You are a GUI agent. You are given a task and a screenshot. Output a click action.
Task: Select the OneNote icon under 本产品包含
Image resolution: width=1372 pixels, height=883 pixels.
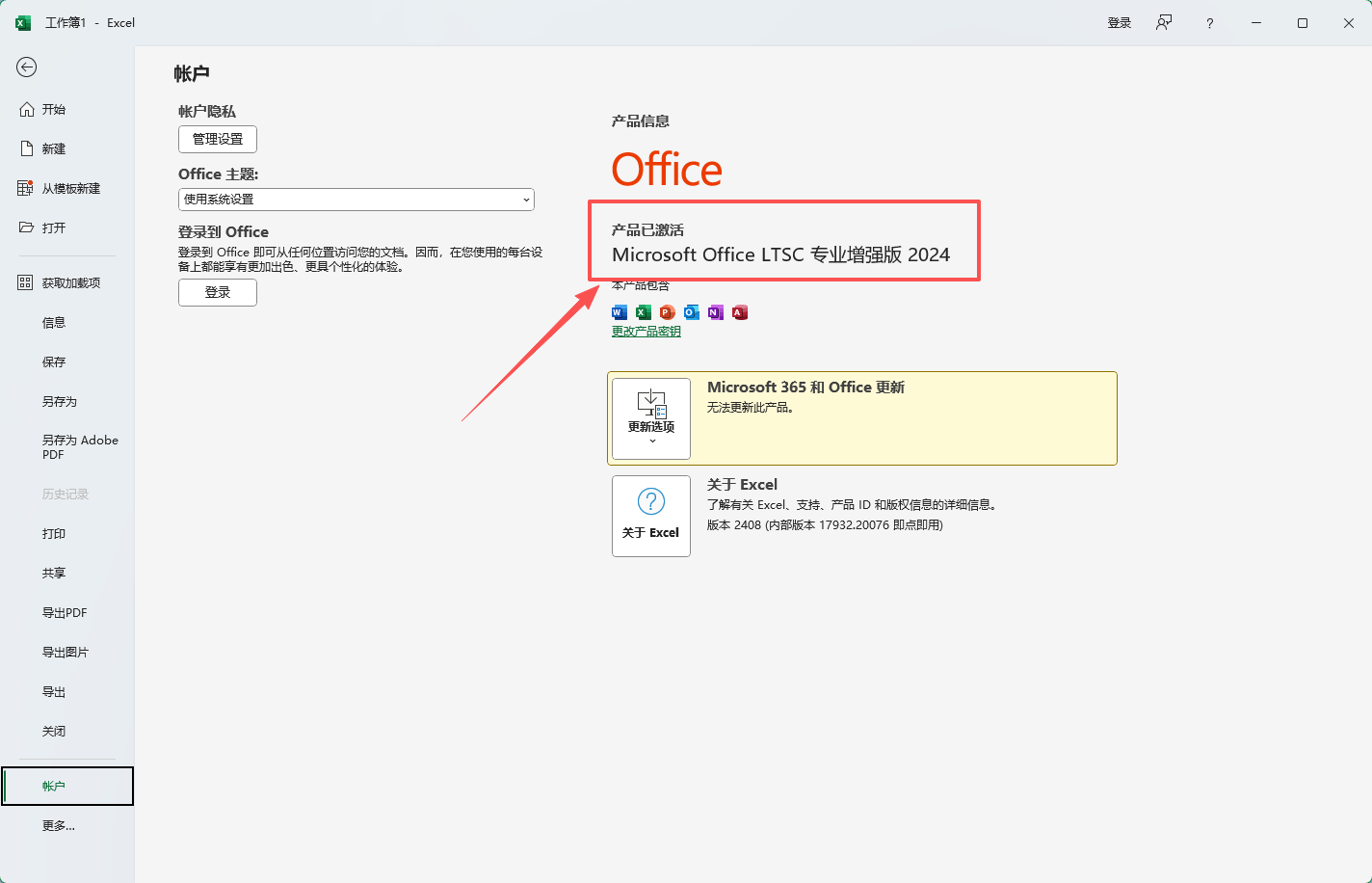pos(715,311)
